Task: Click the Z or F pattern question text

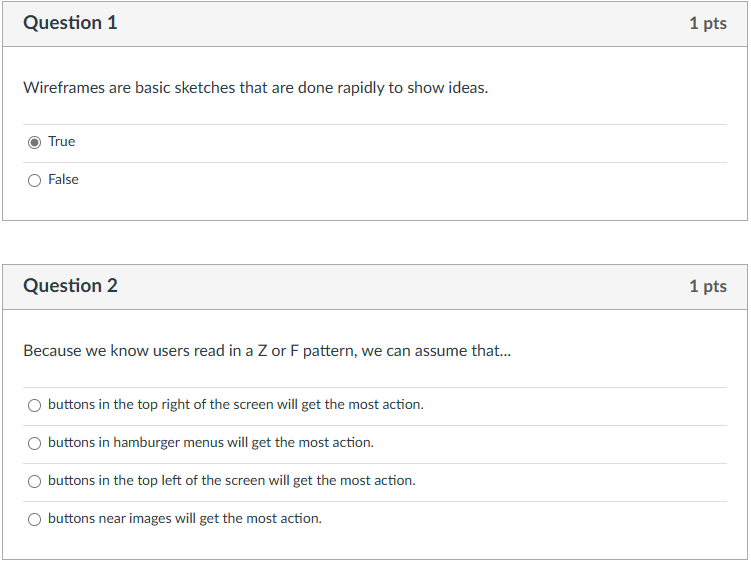Action: click(x=267, y=351)
